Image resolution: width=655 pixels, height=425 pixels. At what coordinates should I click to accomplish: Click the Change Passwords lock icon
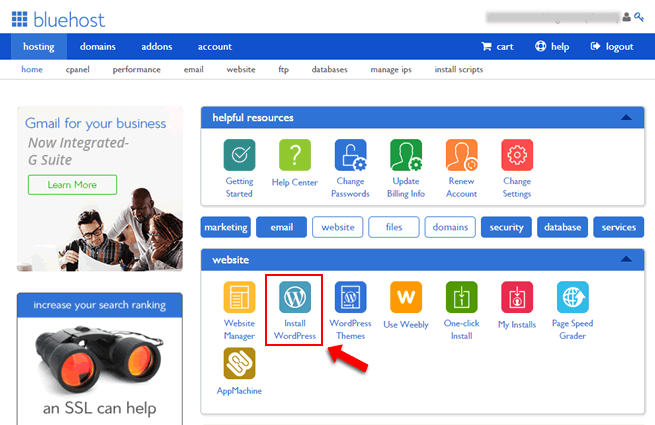pos(350,155)
